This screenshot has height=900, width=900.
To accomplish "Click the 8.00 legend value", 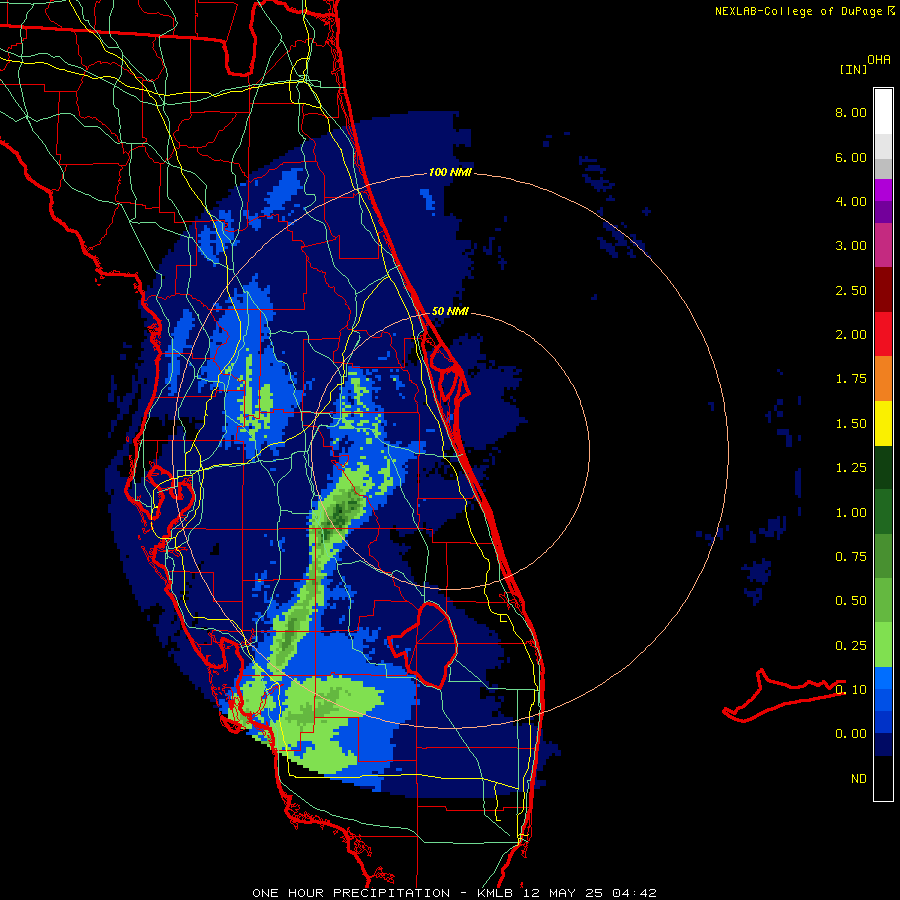I will click(x=851, y=112).
